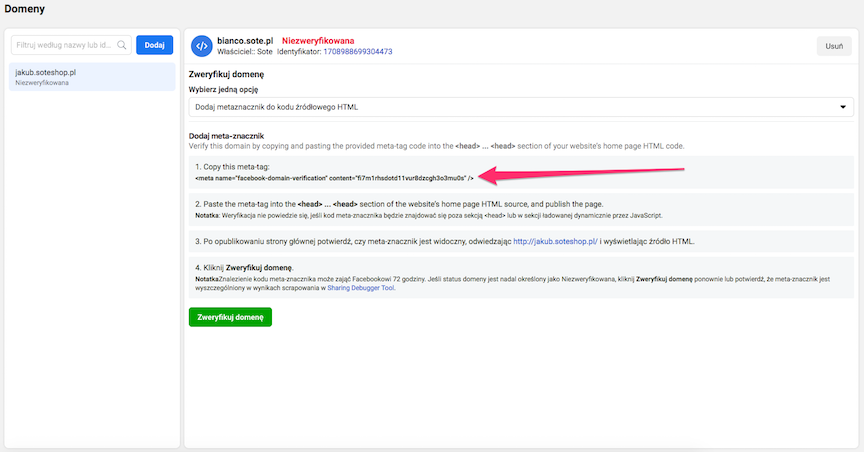The height and width of the screenshot is (452, 864).
Task: Click the step 4 Kliknij Zweryfikuj domenę instruction
Action: tap(244, 268)
